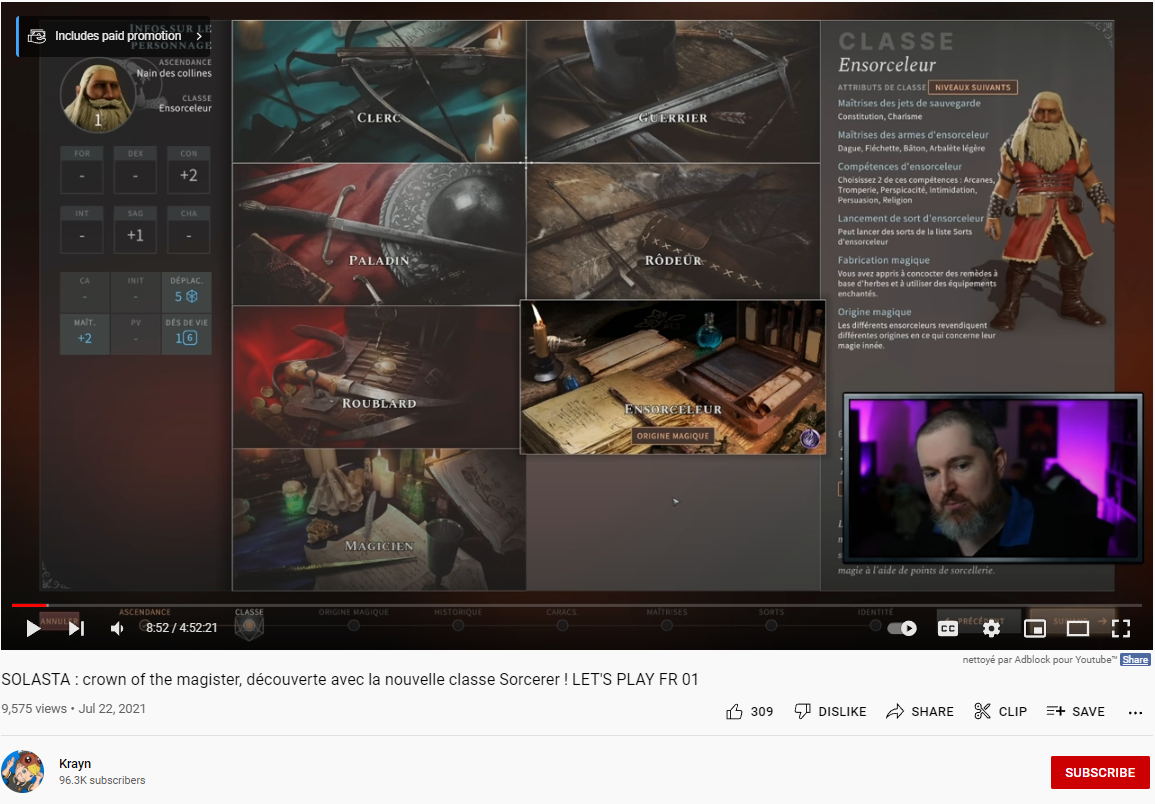Select the Magicien class card
This screenshot has height=804, width=1155.
[379, 520]
